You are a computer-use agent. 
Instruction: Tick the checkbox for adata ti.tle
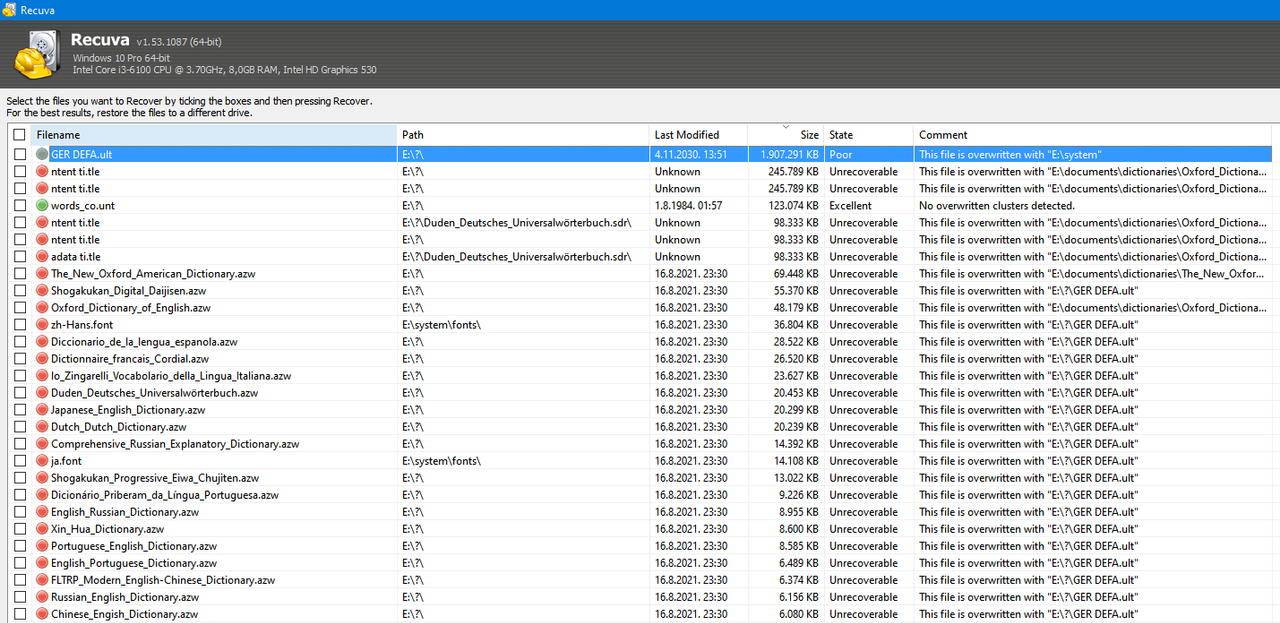point(19,257)
